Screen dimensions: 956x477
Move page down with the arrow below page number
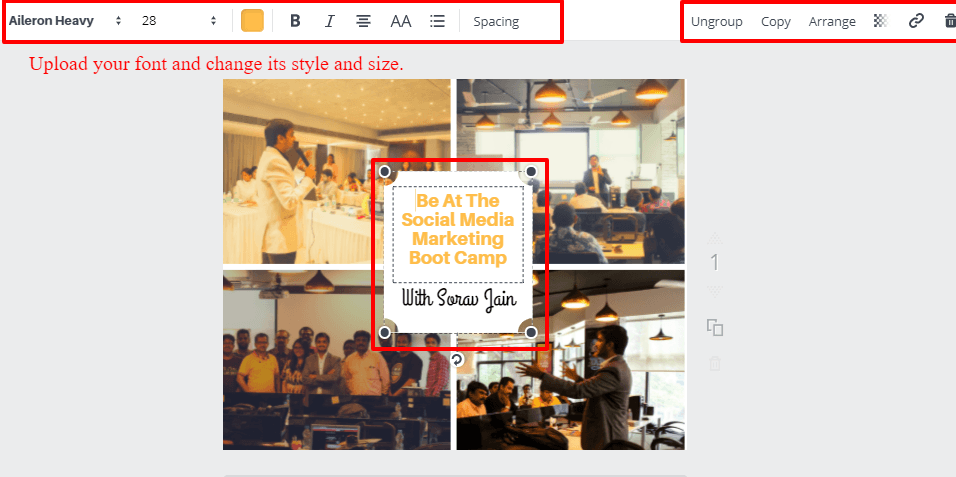(x=715, y=291)
